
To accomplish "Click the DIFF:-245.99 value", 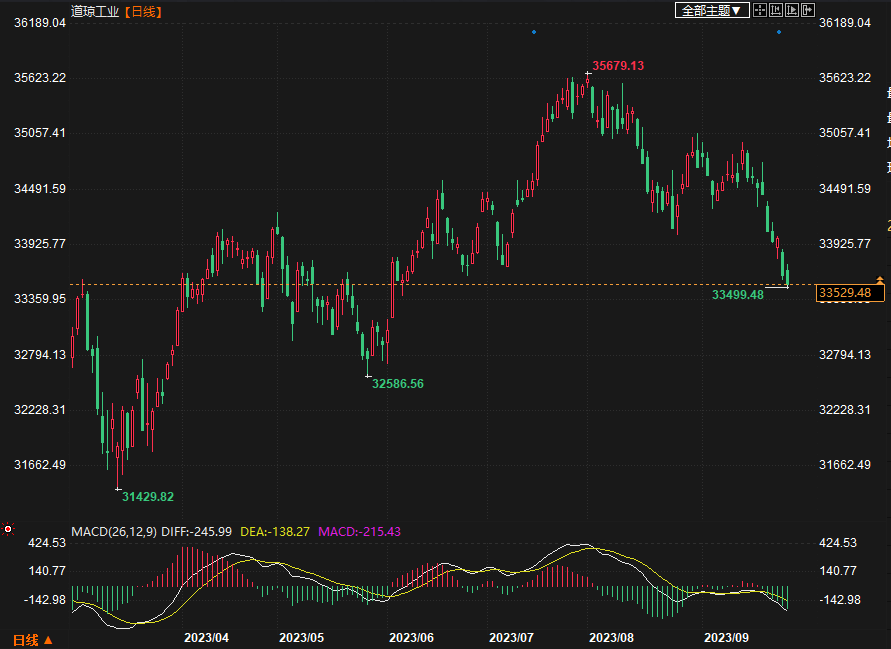I will 197,531.
